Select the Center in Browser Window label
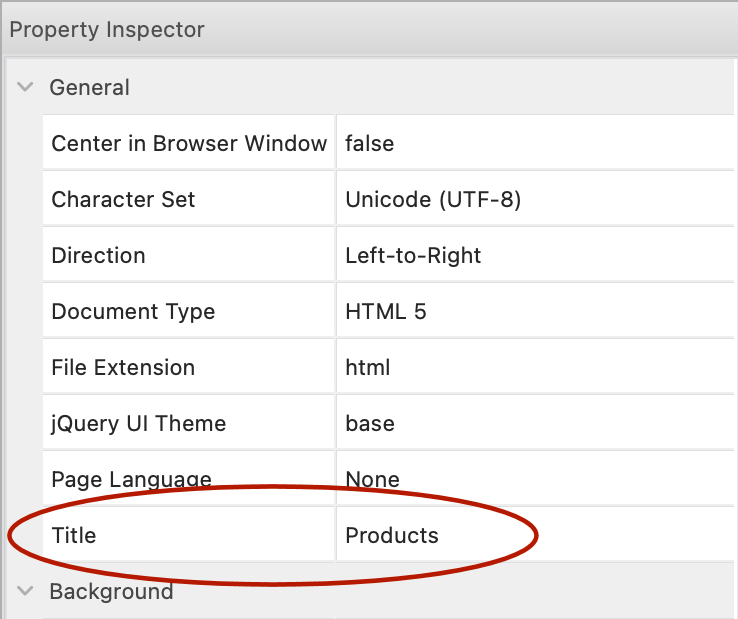 (x=189, y=144)
